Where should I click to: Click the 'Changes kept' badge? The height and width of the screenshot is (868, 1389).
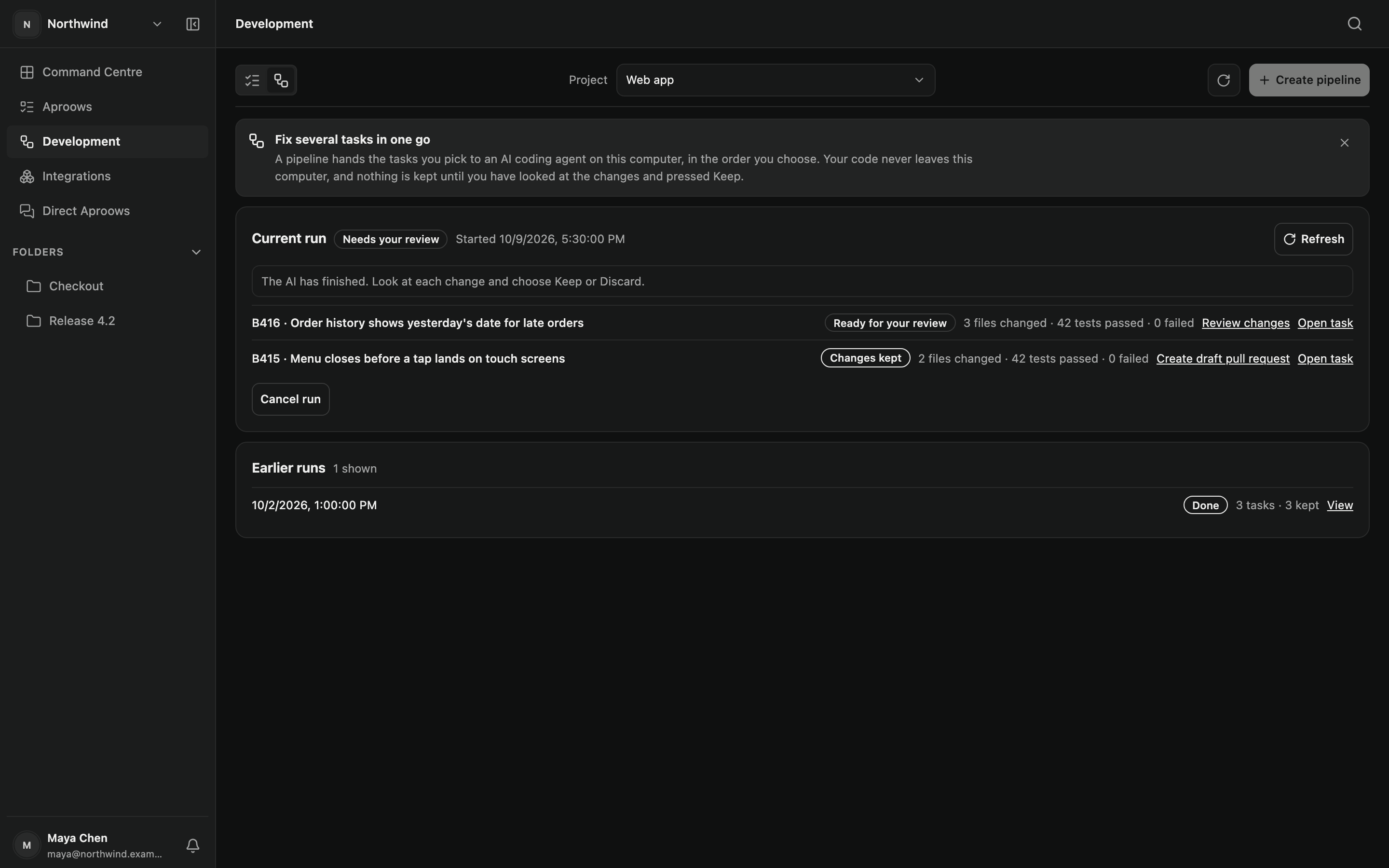pos(865,358)
